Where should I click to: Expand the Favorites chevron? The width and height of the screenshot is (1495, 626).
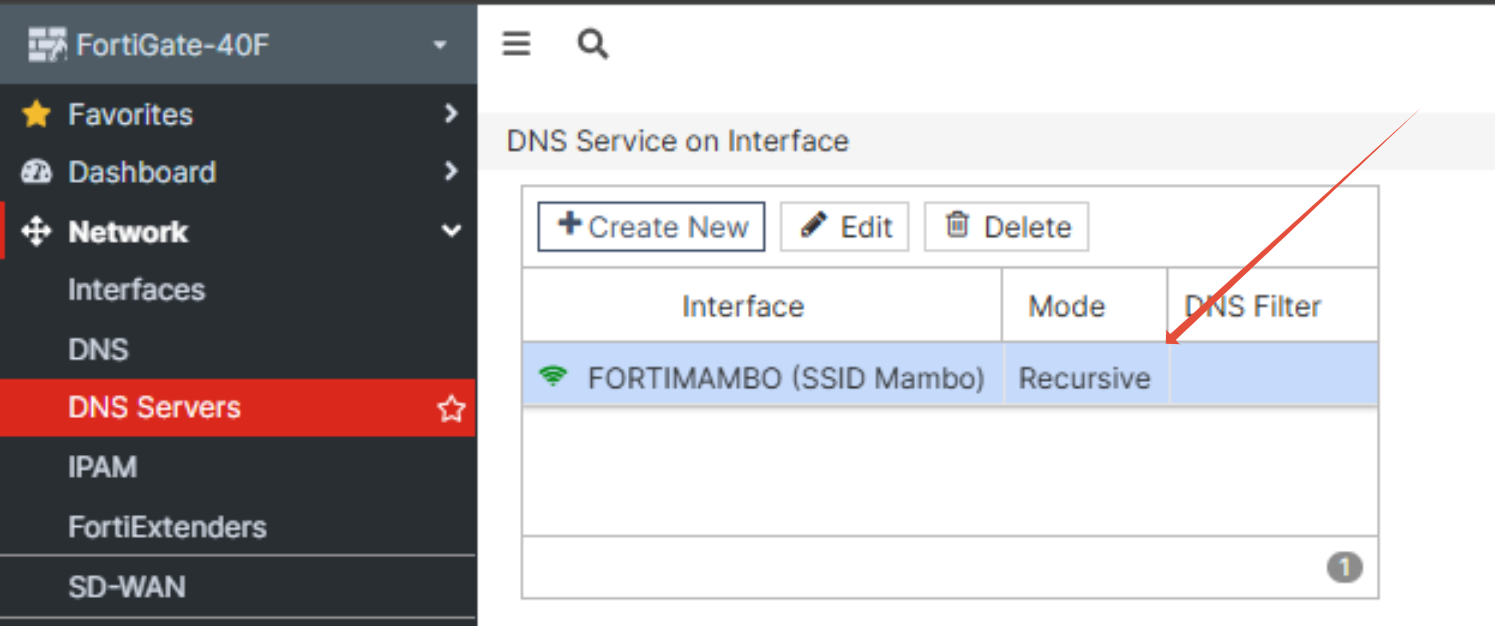pos(451,113)
